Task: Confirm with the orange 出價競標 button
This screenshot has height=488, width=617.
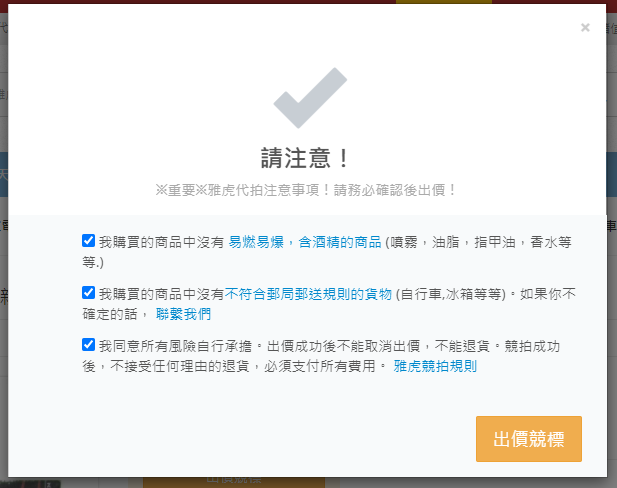Action: point(529,439)
